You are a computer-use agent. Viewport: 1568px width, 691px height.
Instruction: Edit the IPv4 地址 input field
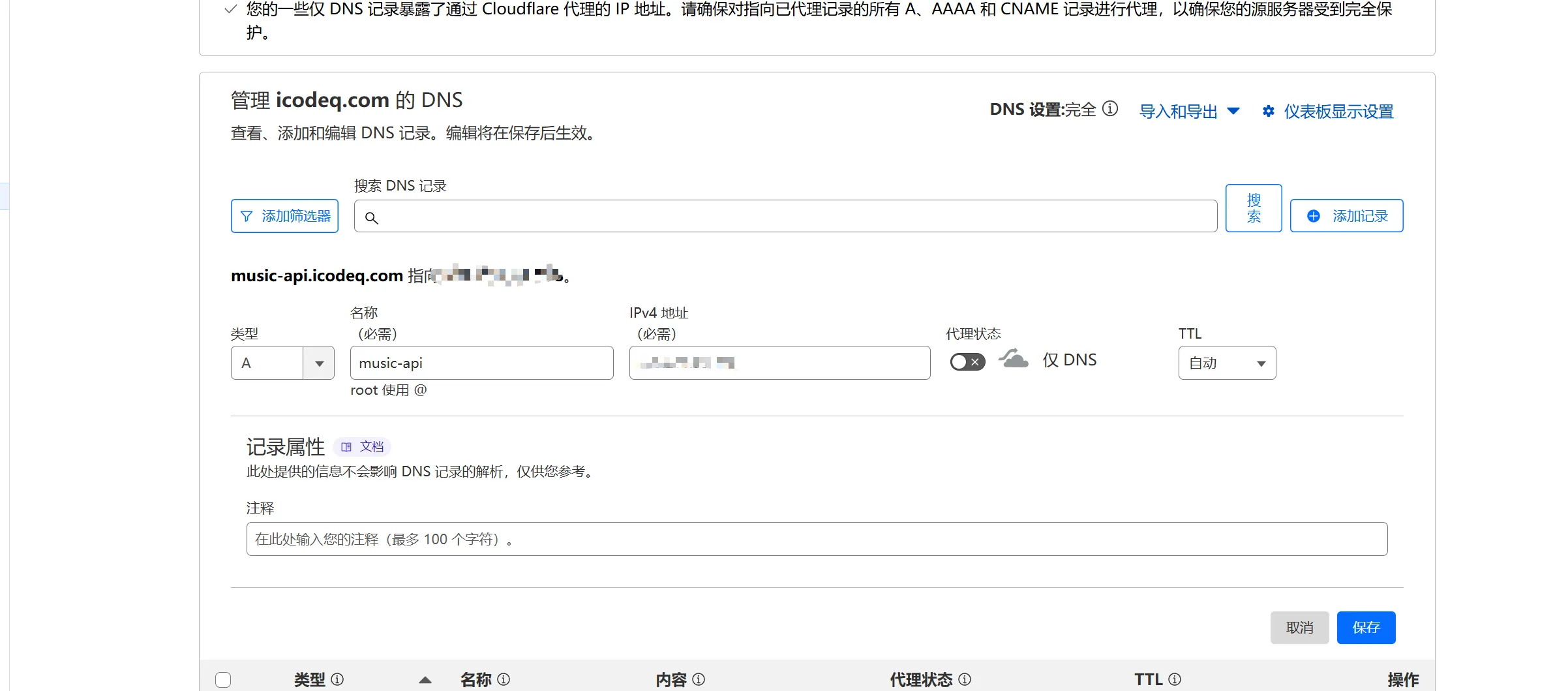(779, 363)
